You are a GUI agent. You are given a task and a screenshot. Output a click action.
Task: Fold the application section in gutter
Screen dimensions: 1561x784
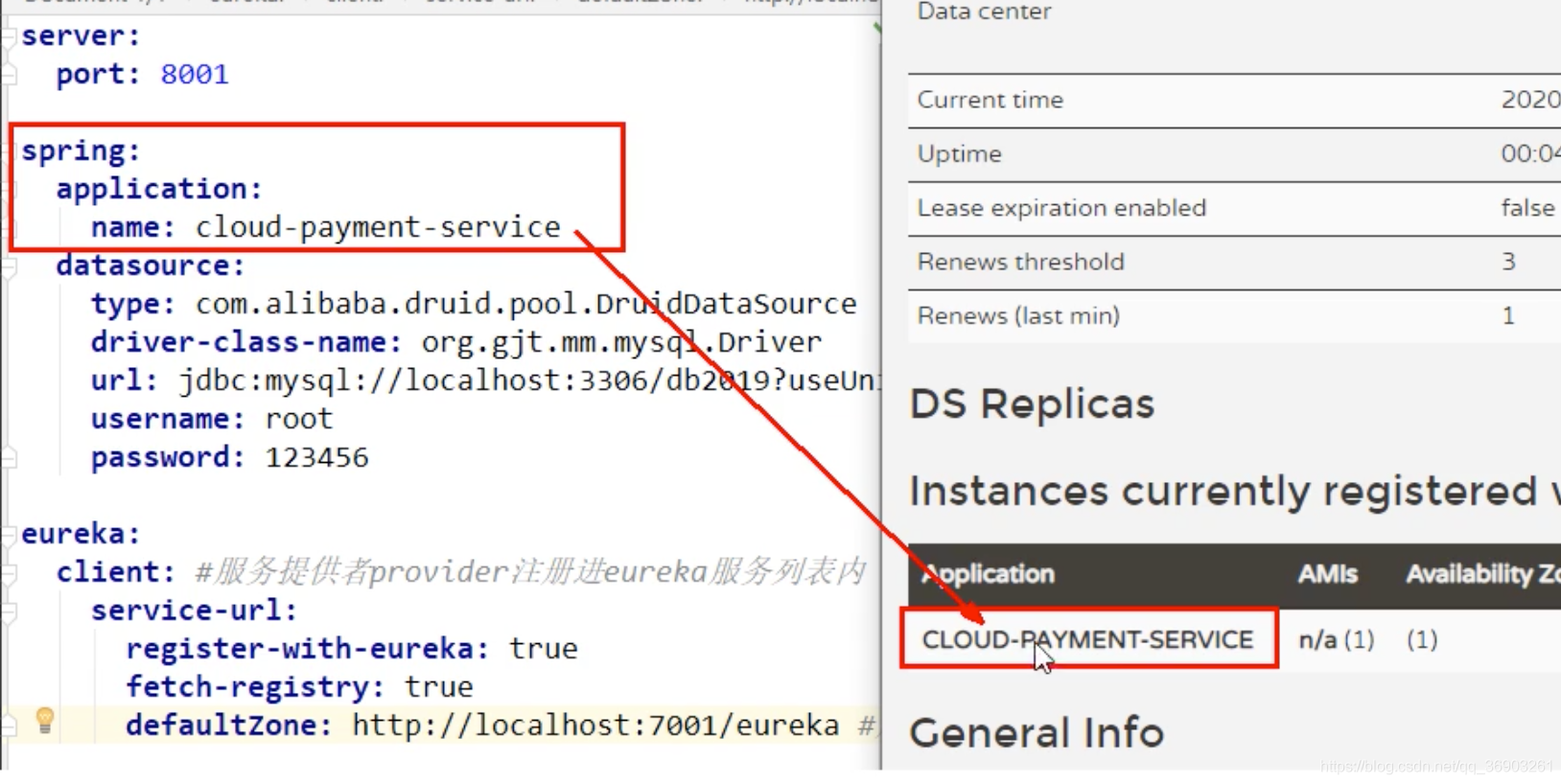click(x=9, y=190)
